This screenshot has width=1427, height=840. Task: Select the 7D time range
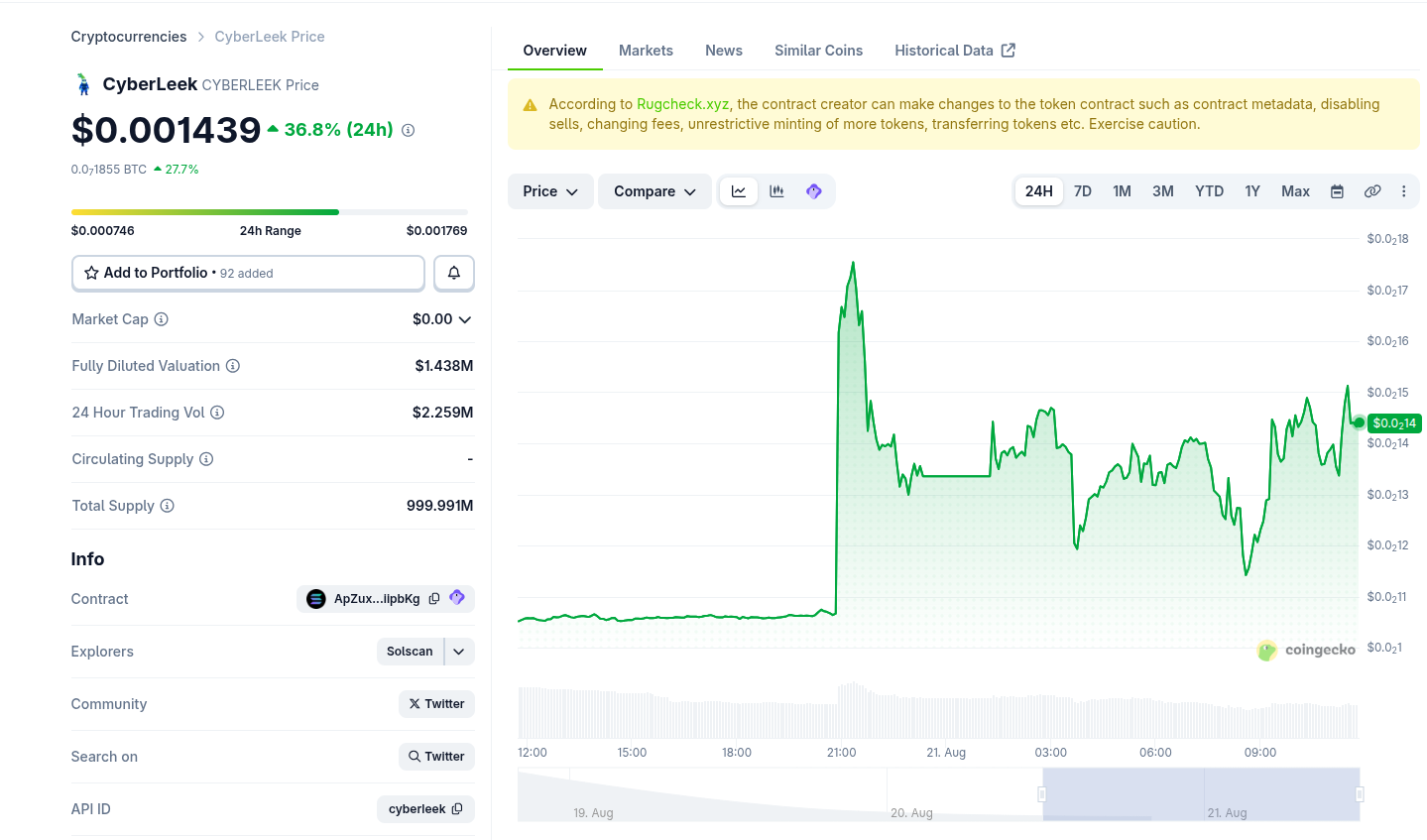coord(1083,191)
